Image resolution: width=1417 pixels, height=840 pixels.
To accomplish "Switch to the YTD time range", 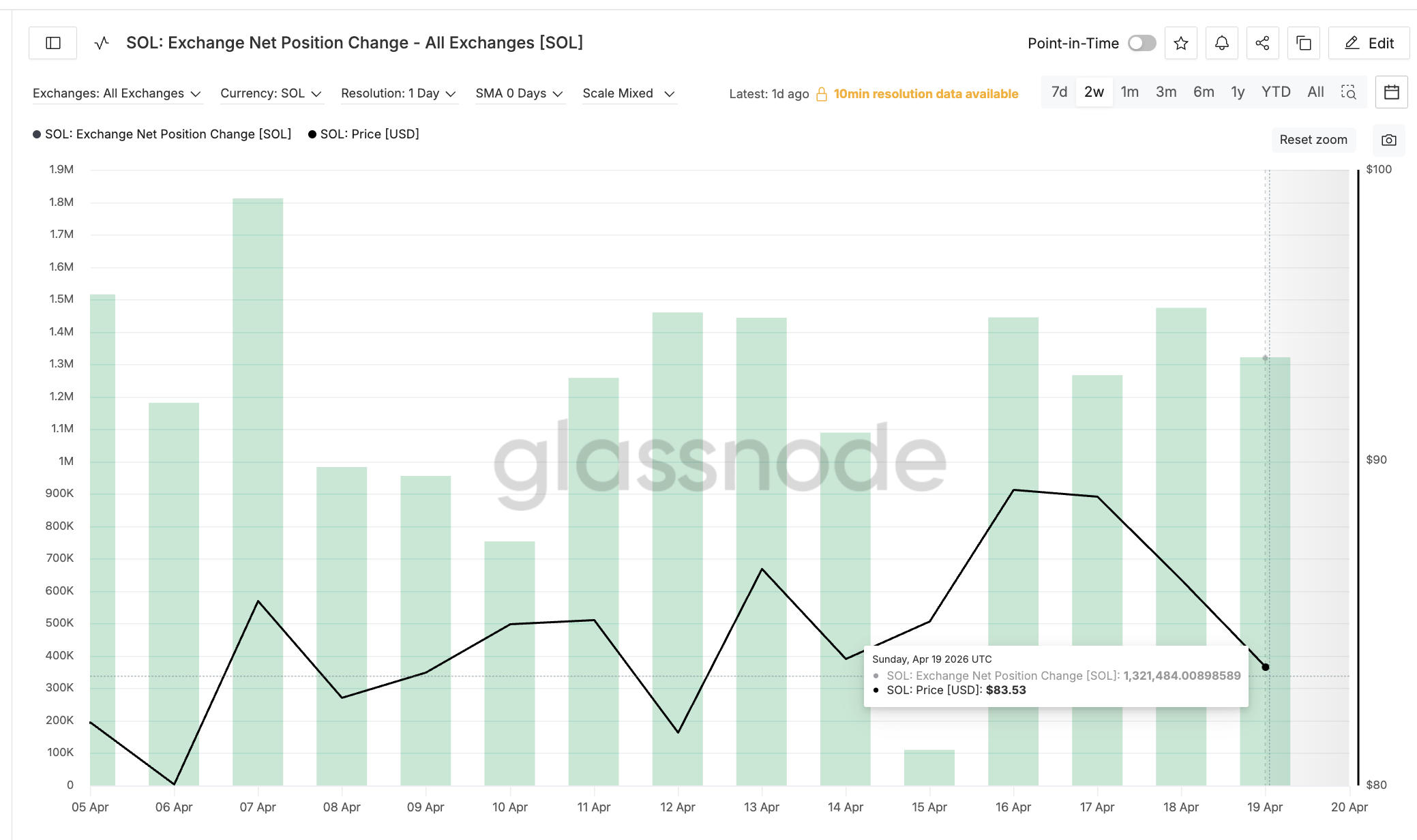I will click(x=1275, y=92).
